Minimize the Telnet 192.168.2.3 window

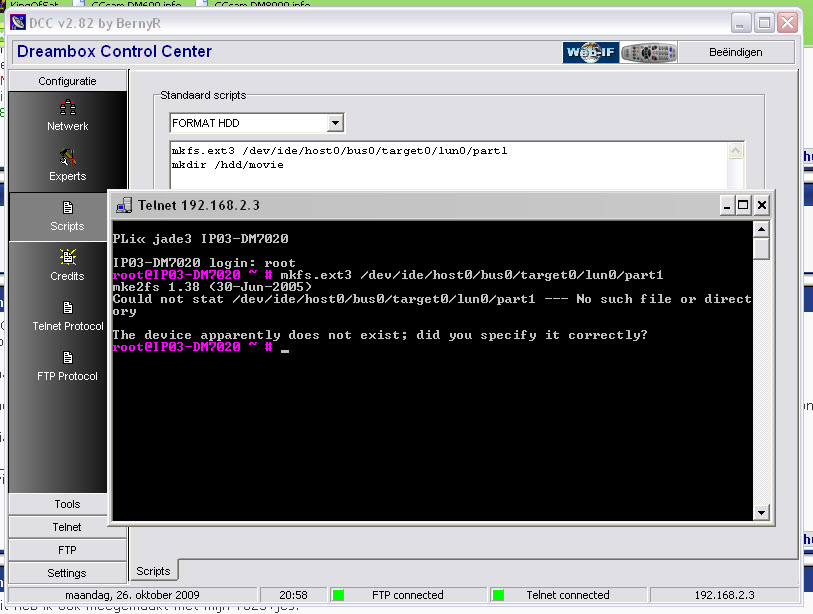coord(727,205)
